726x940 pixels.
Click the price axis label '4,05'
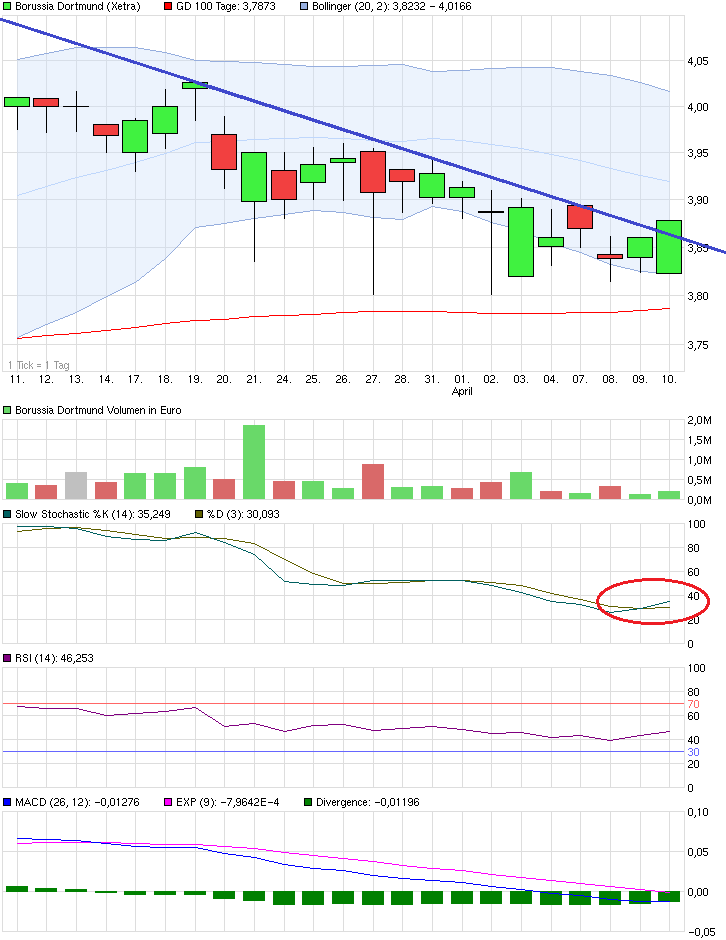[698, 61]
